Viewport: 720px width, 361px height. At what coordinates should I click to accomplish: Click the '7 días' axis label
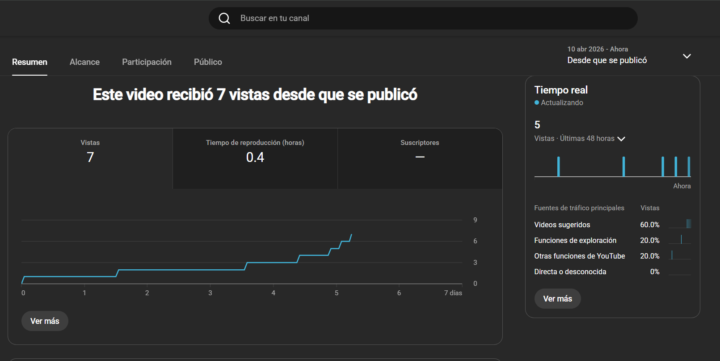click(x=453, y=293)
